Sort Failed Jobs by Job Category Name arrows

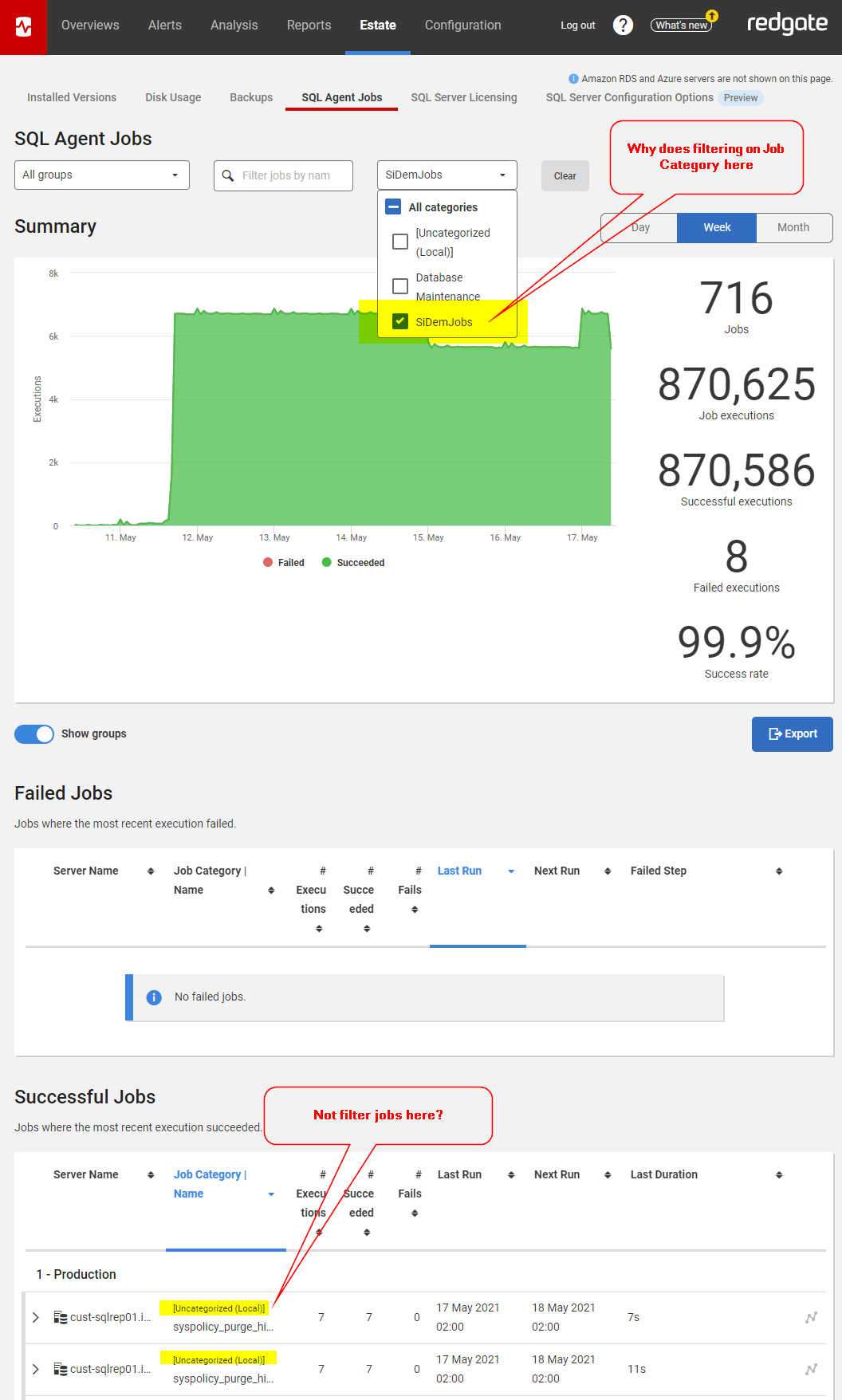click(271, 891)
